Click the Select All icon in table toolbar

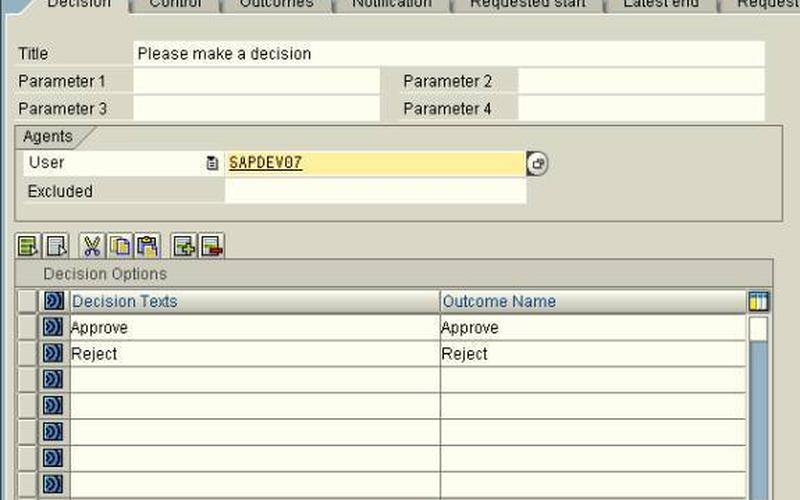pyautogui.click(x=28, y=245)
